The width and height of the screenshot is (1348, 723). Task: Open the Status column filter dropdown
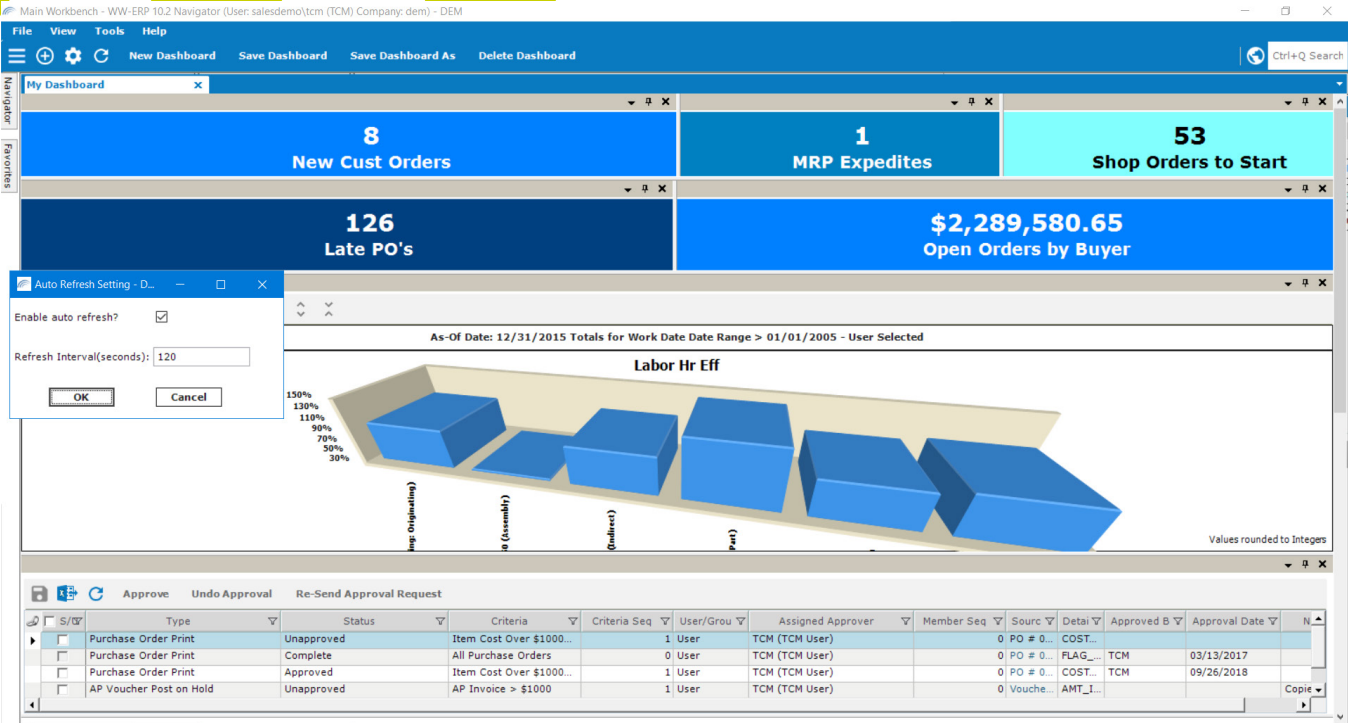pos(438,620)
